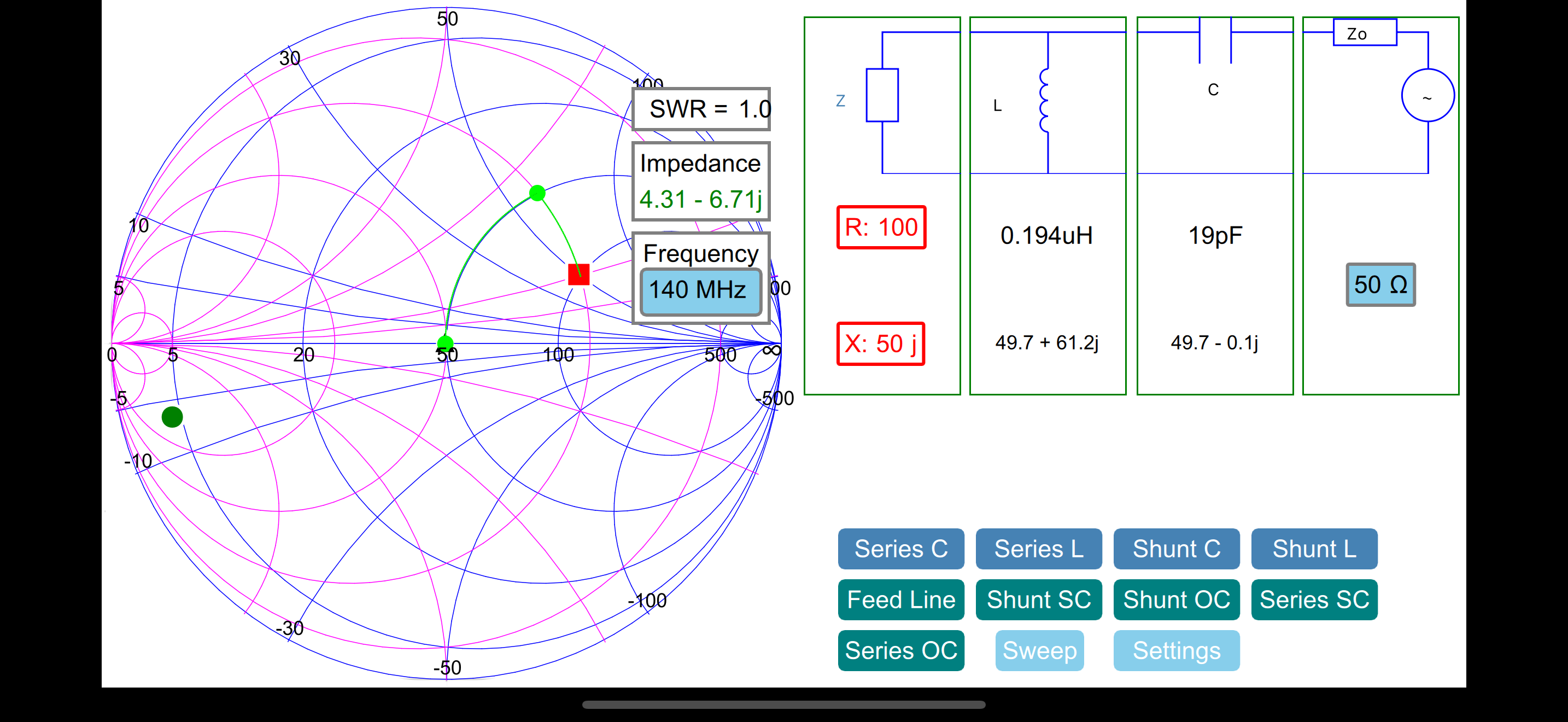
Task: Edit the X: 50 j reactance field
Action: 880,344
